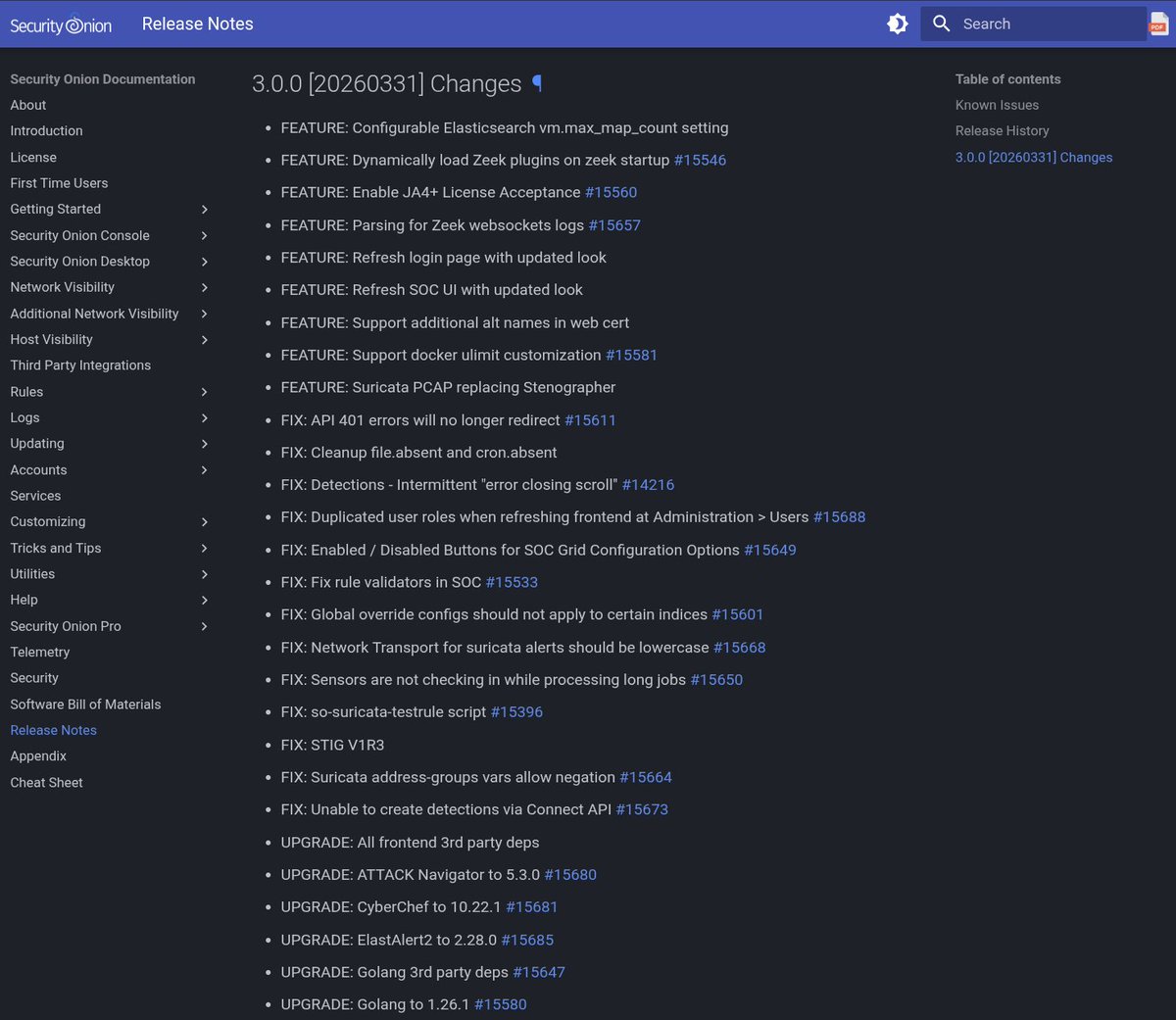
Task: Click 'FIX: STIG V1R3' list entry
Action: [x=332, y=745]
